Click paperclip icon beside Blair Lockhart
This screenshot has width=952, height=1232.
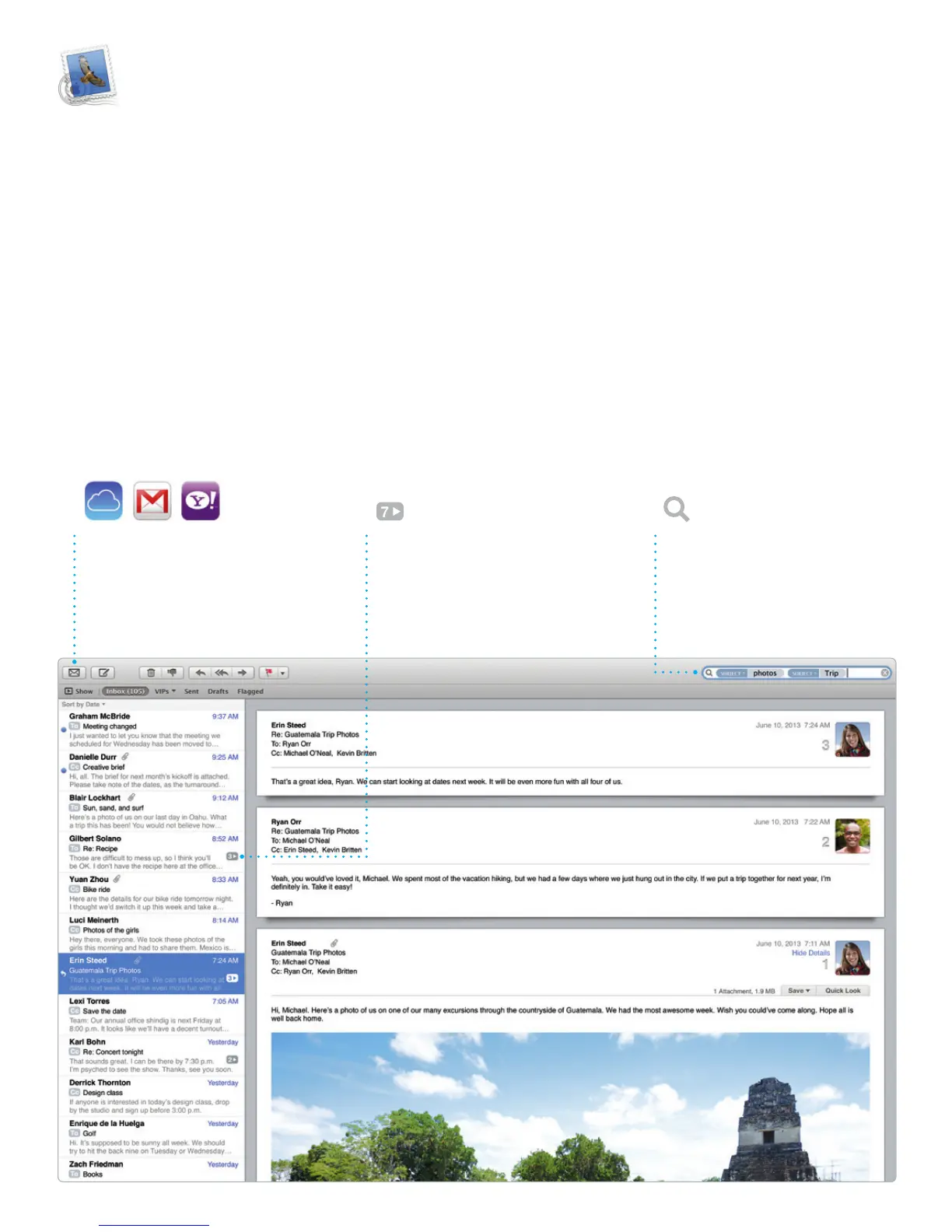131,797
